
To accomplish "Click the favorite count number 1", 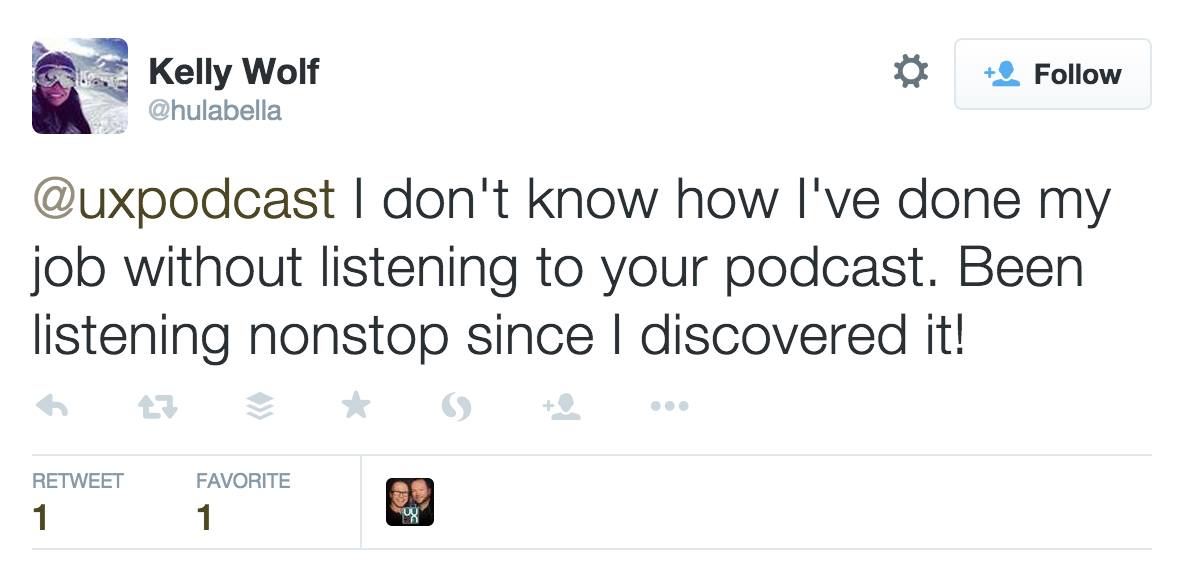I will [204, 518].
